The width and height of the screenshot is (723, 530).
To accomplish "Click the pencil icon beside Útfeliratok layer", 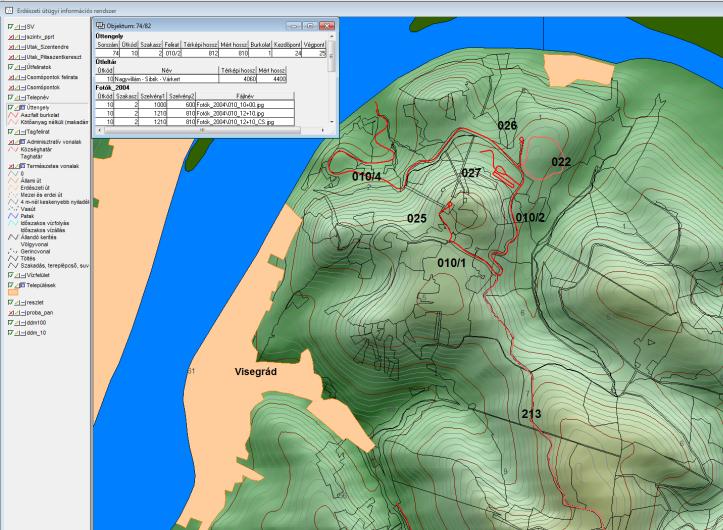I will click(x=17, y=67).
